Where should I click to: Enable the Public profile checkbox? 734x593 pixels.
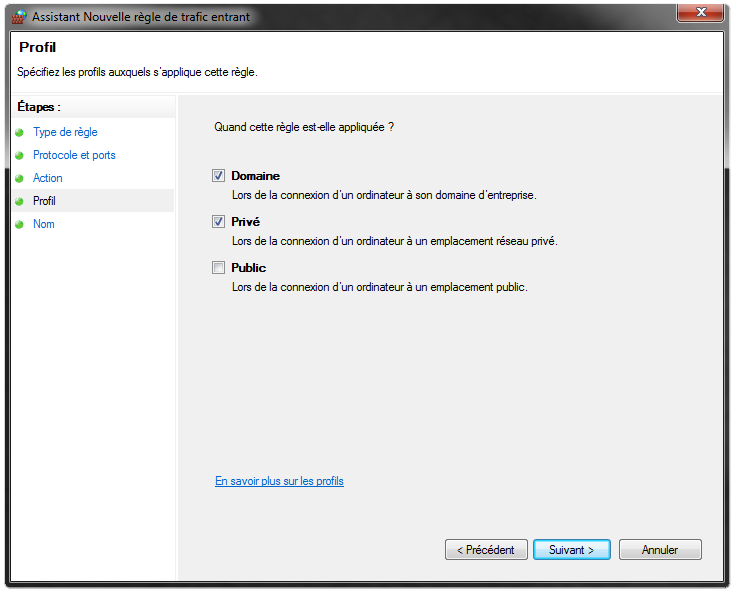(x=218, y=268)
